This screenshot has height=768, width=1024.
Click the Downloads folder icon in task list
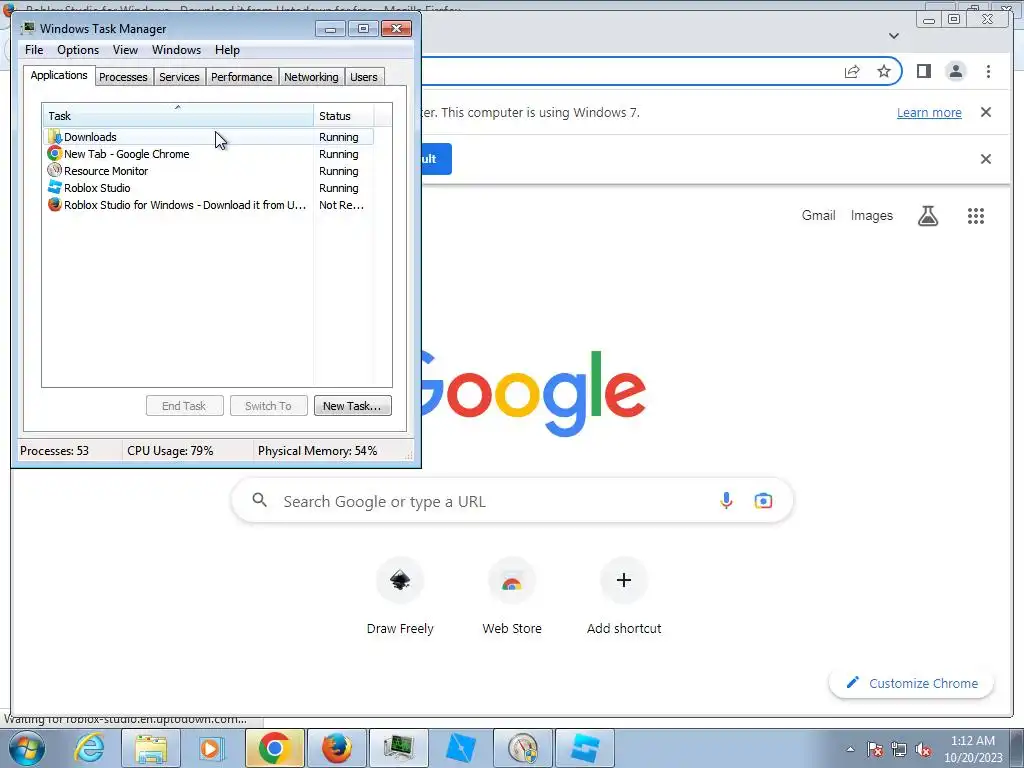pos(54,137)
